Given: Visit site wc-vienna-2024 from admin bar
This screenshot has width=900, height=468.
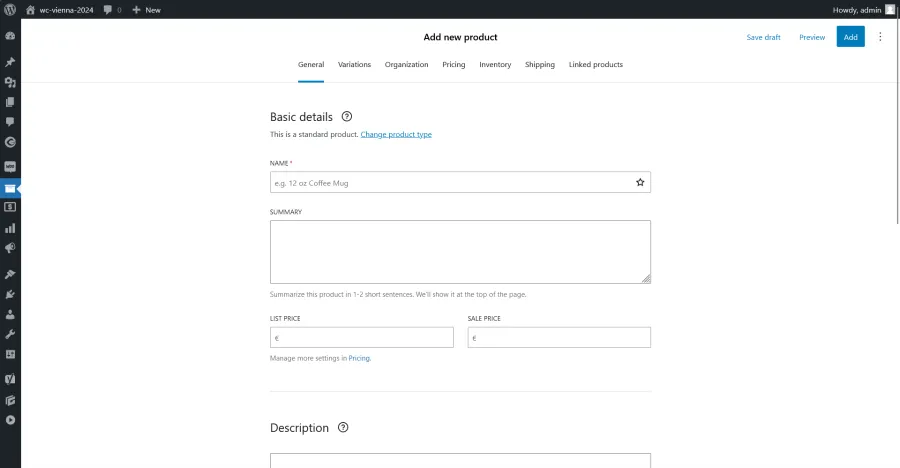Looking at the screenshot, I should 60,10.
